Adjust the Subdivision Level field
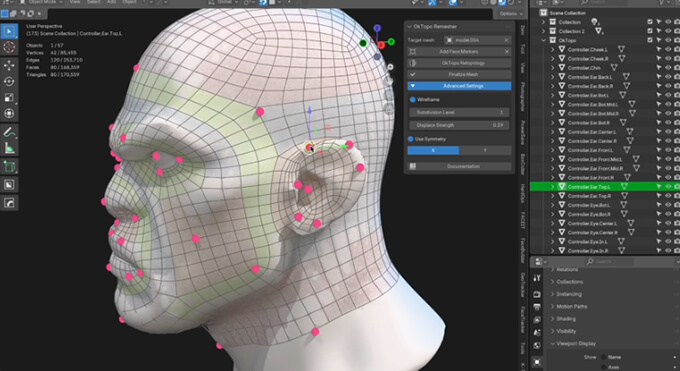Image resolution: width=680 pixels, height=371 pixels. click(459, 112)
